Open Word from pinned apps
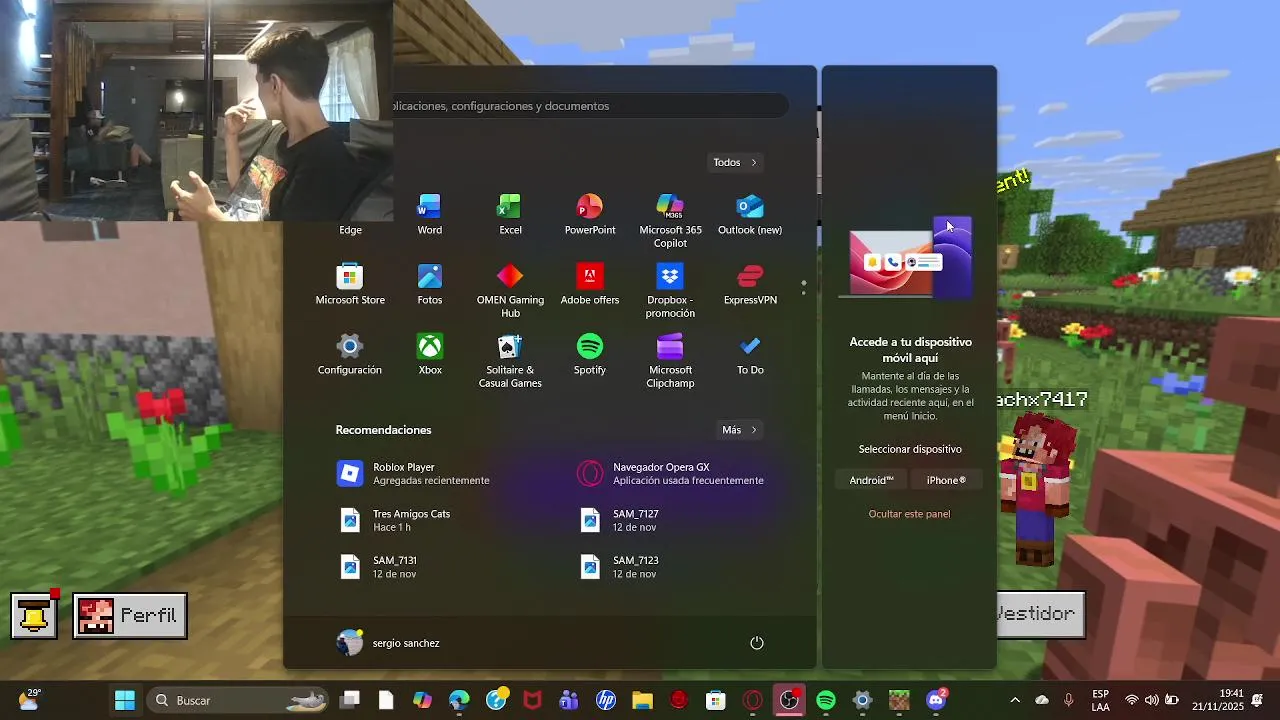Image resolution: width=1280 pixels, height=720 pixels. 430,215
